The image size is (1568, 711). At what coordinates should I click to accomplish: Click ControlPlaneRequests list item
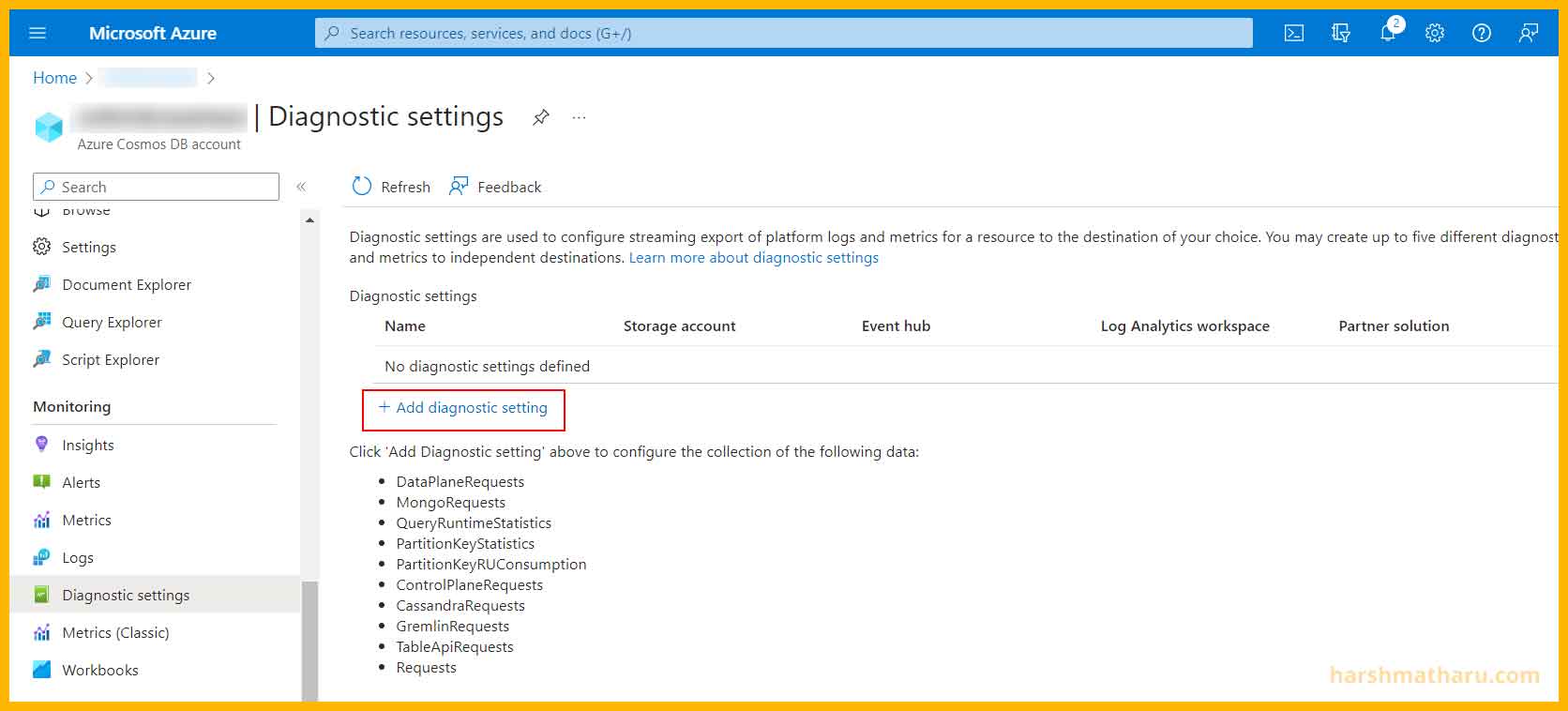click(x=470, y=584)
